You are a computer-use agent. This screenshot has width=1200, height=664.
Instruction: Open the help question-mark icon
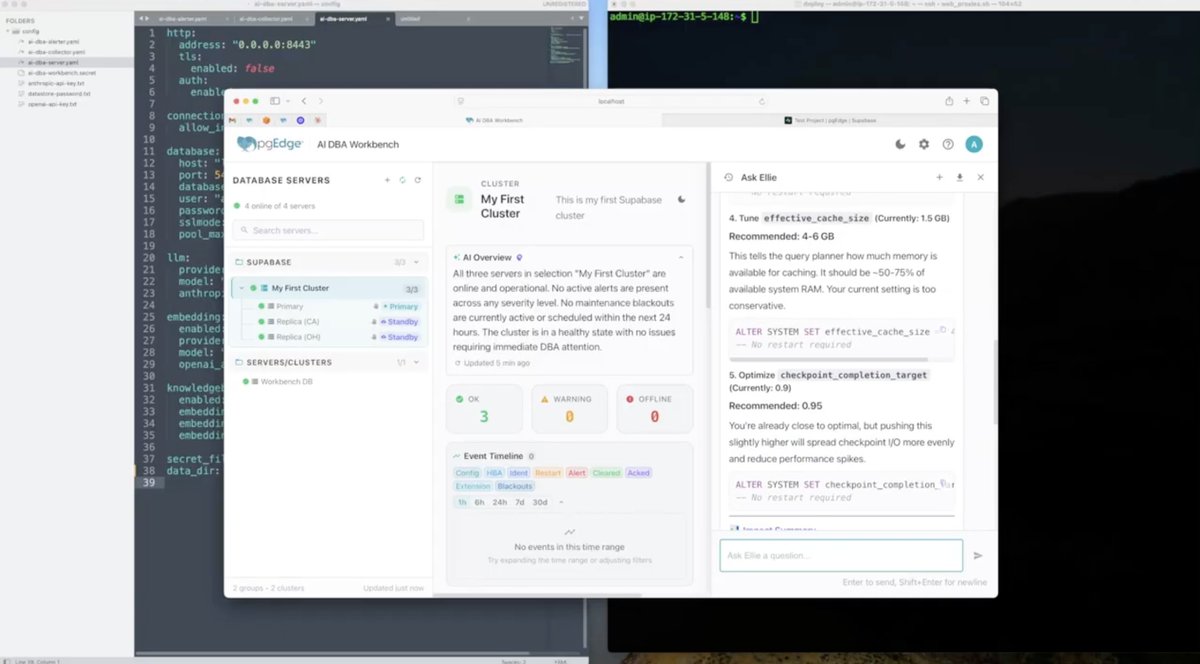pyautogui.click(x=948, y=144)
